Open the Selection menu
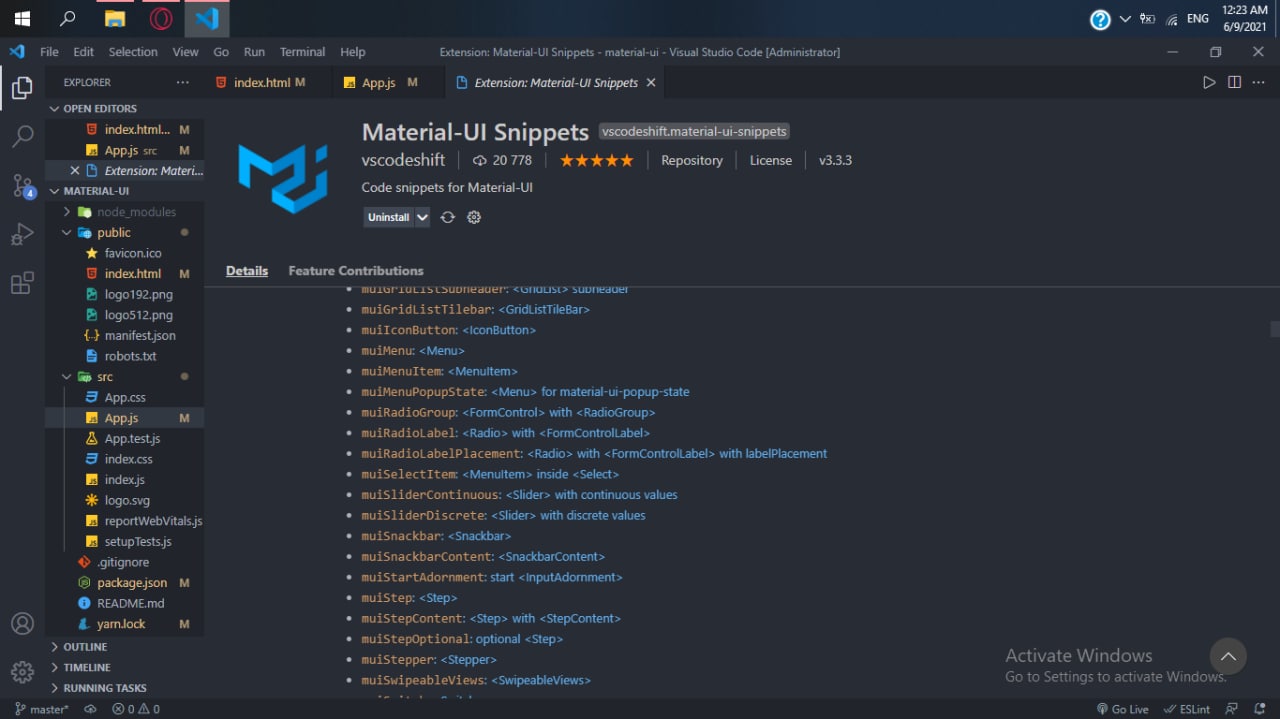 click(x=133, y=52)
